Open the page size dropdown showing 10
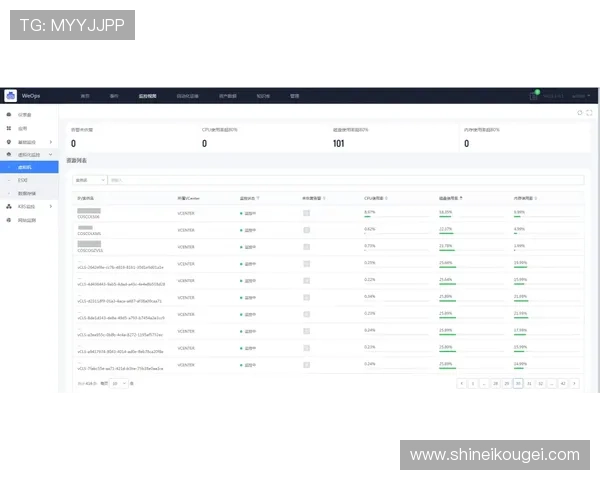The image size is (600, 480). pyautogui.click(x=119, y=383)
